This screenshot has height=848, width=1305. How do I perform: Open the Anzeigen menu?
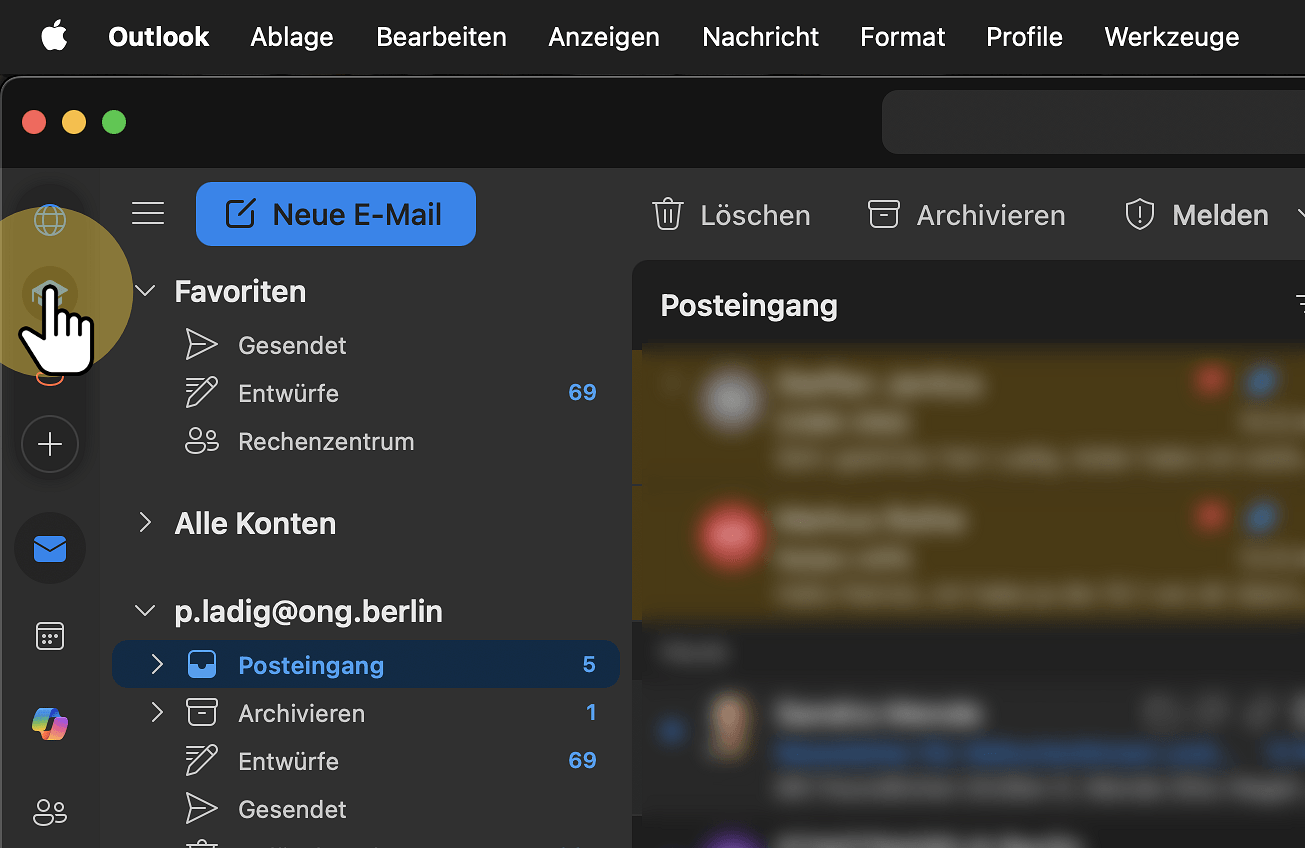tap(604, 37)
